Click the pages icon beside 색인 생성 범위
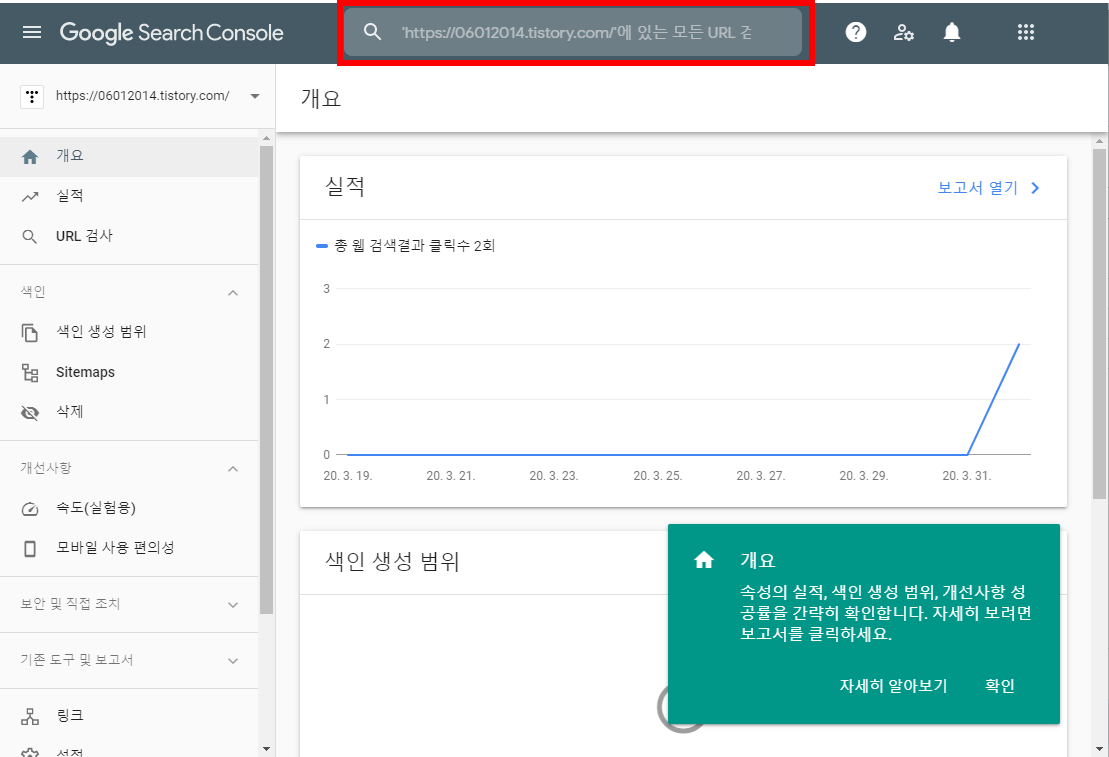 30,333
